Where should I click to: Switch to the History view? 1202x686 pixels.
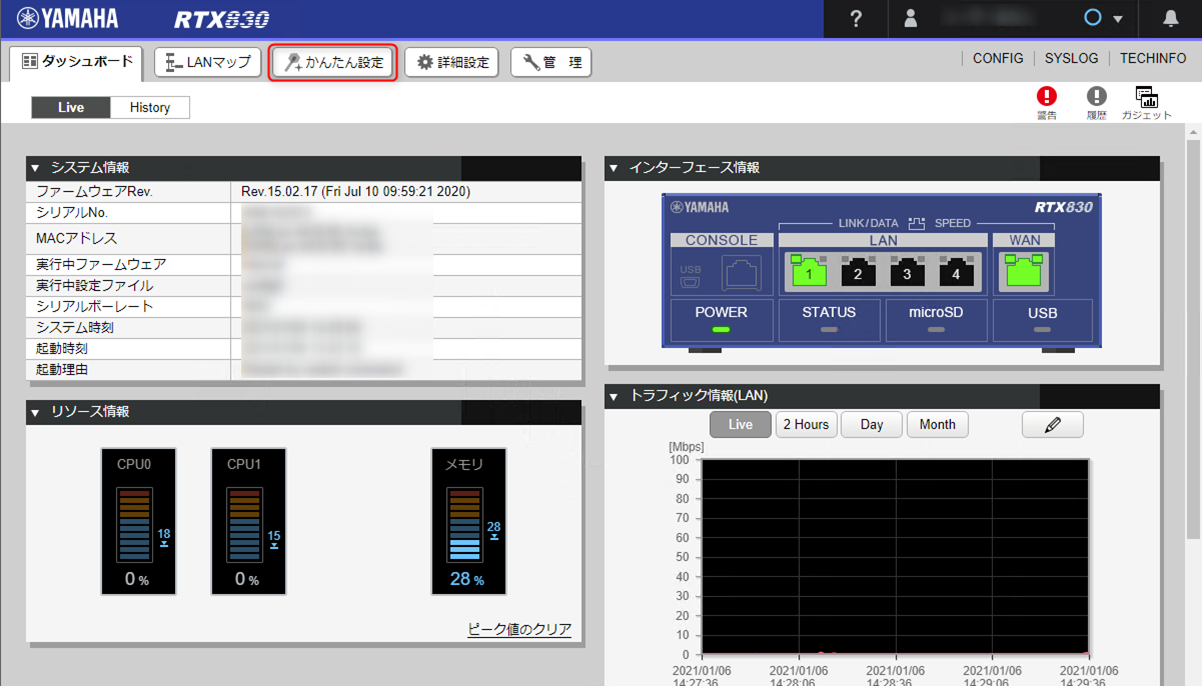[x=150, y=107]
